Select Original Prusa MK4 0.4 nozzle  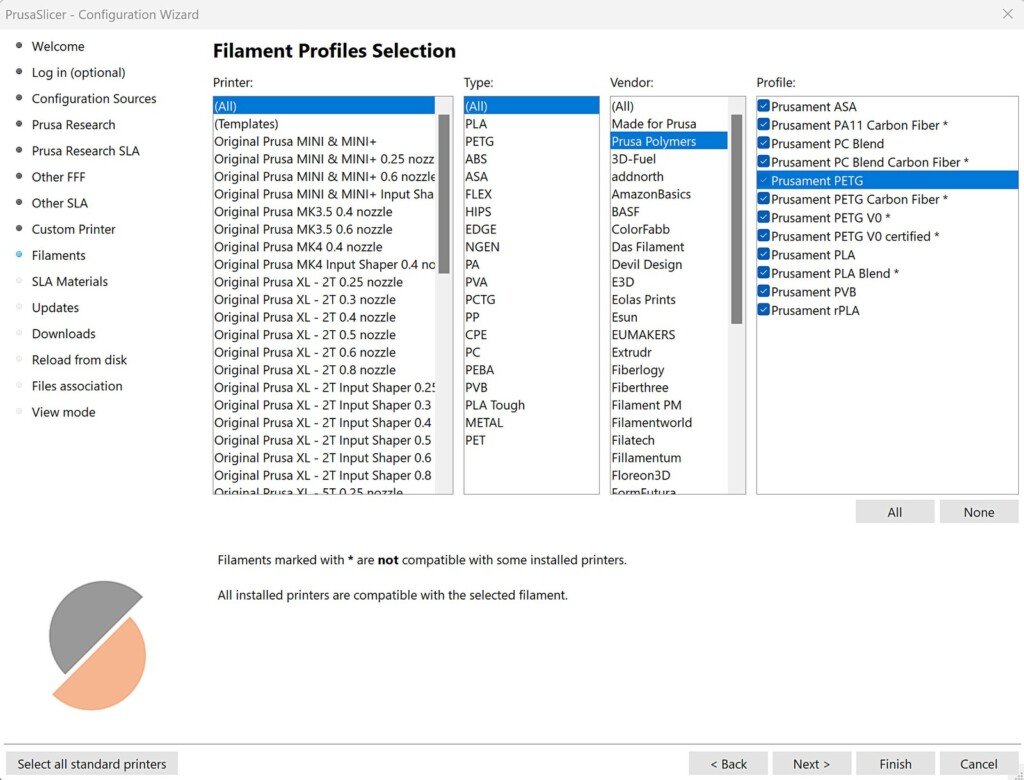point(324,247)
